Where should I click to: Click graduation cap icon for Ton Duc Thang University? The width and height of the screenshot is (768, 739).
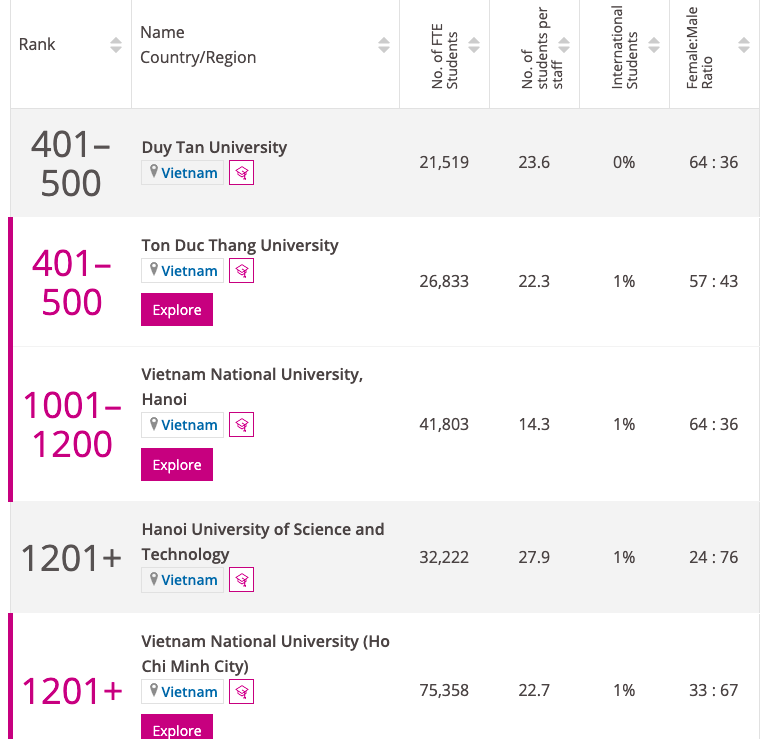coord(241,271)
